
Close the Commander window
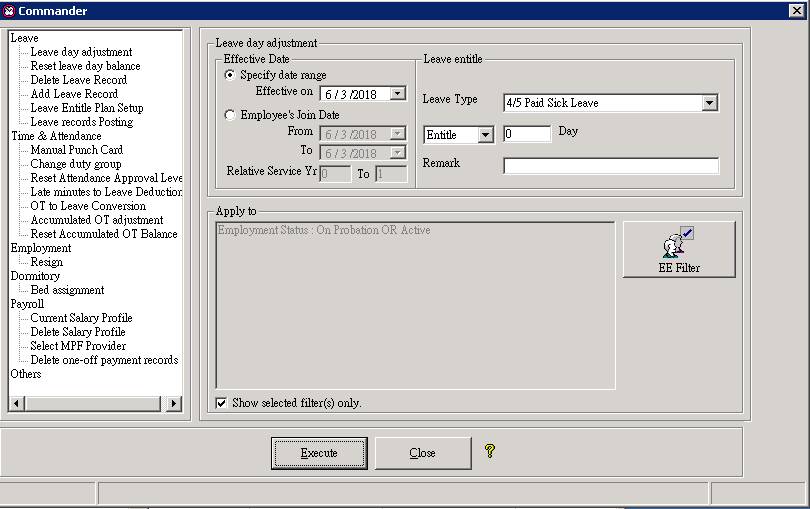point(797,10)
